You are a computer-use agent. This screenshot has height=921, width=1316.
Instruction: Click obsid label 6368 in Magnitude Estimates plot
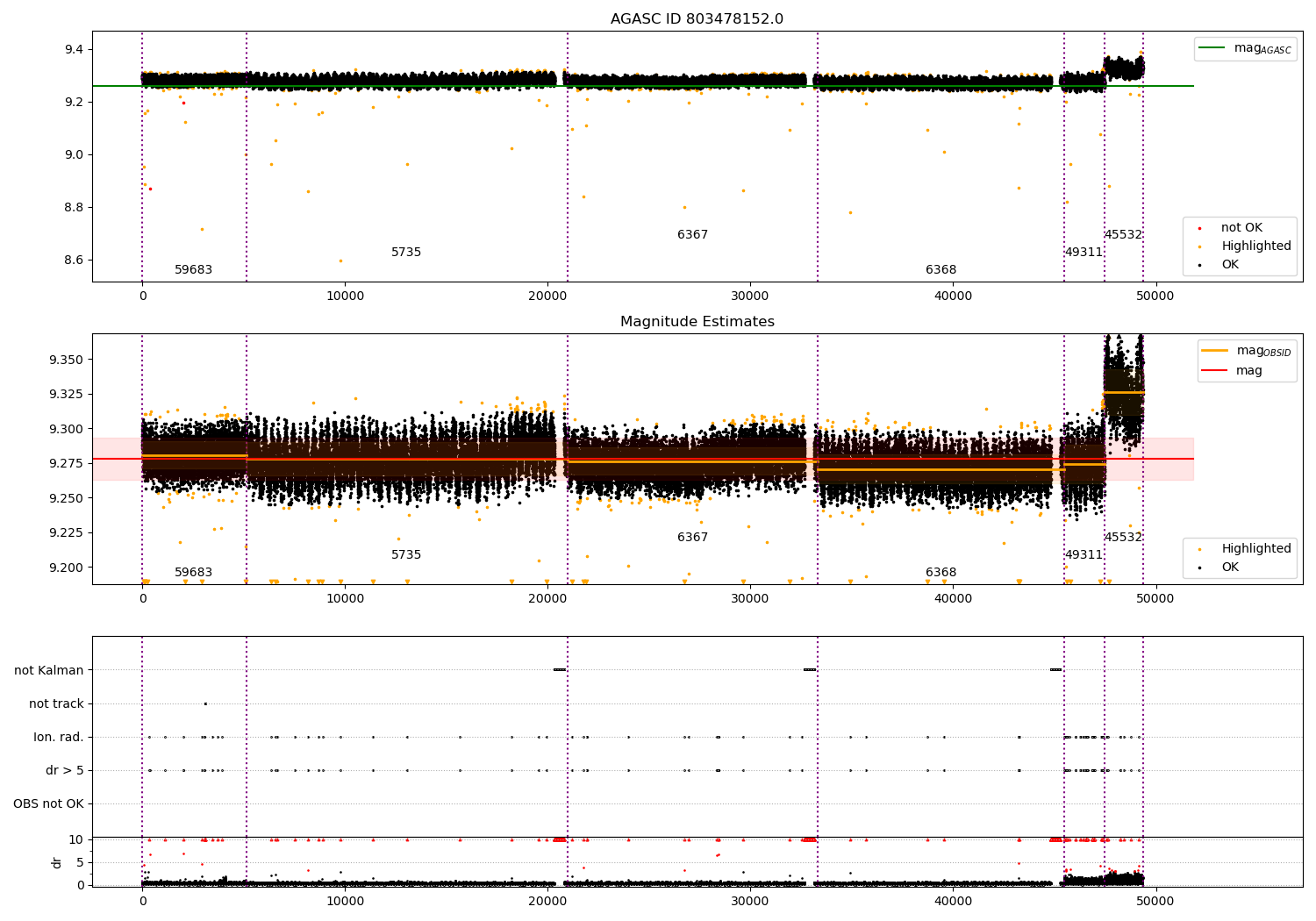coord(941,573)
